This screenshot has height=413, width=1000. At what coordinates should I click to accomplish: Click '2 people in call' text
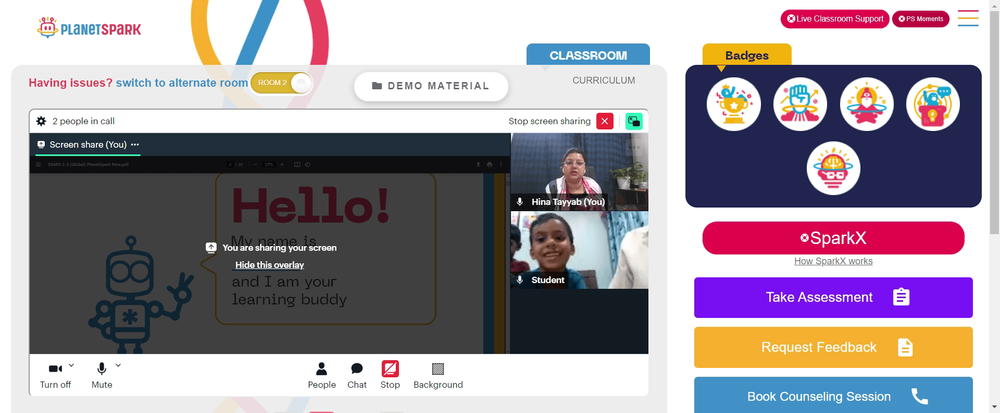(x=84, y=121)
